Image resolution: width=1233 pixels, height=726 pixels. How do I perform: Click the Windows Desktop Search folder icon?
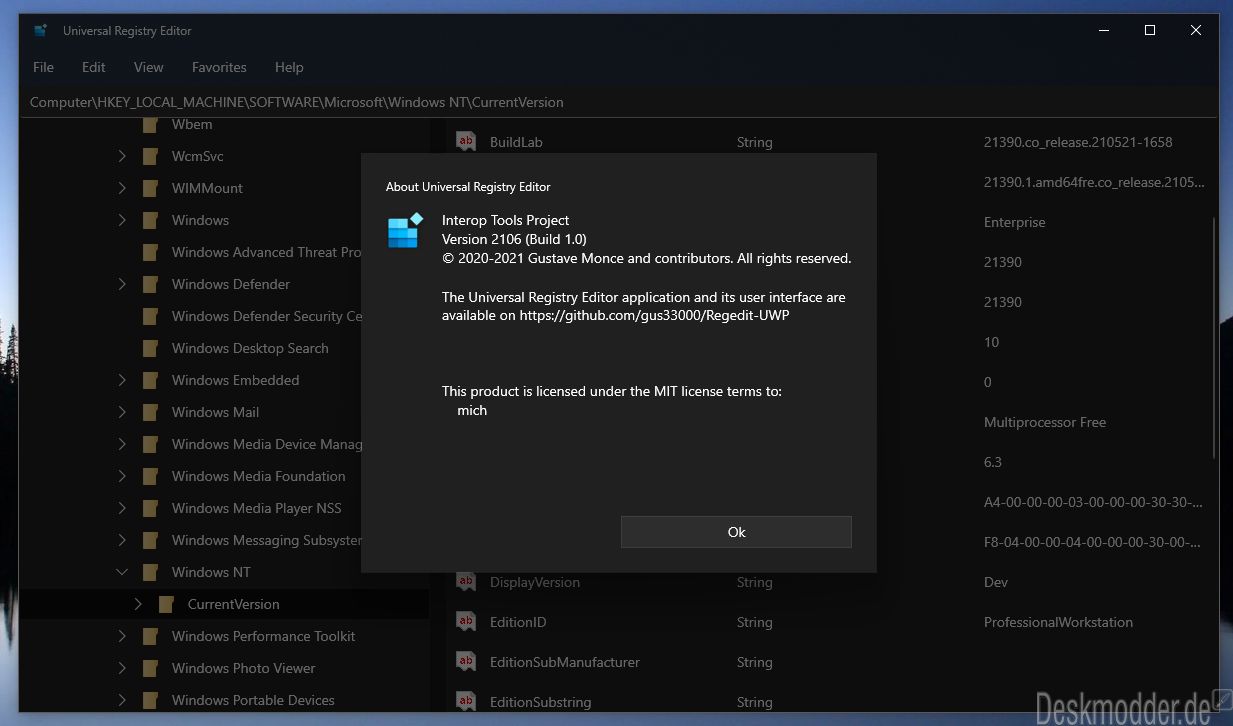[x=150, y=349]
